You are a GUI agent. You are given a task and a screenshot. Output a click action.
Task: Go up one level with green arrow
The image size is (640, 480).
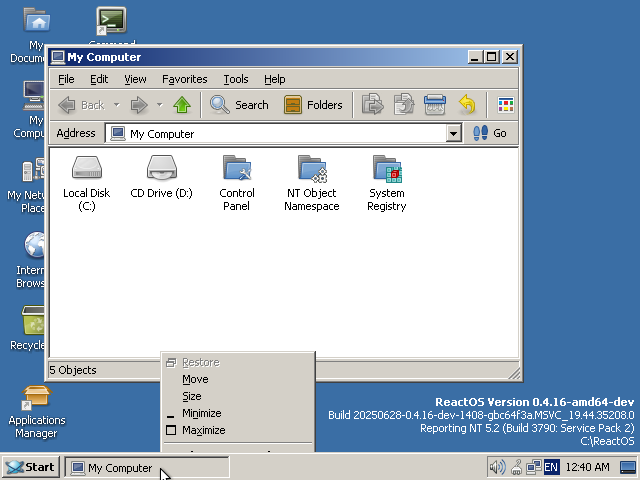coord(182,105)
